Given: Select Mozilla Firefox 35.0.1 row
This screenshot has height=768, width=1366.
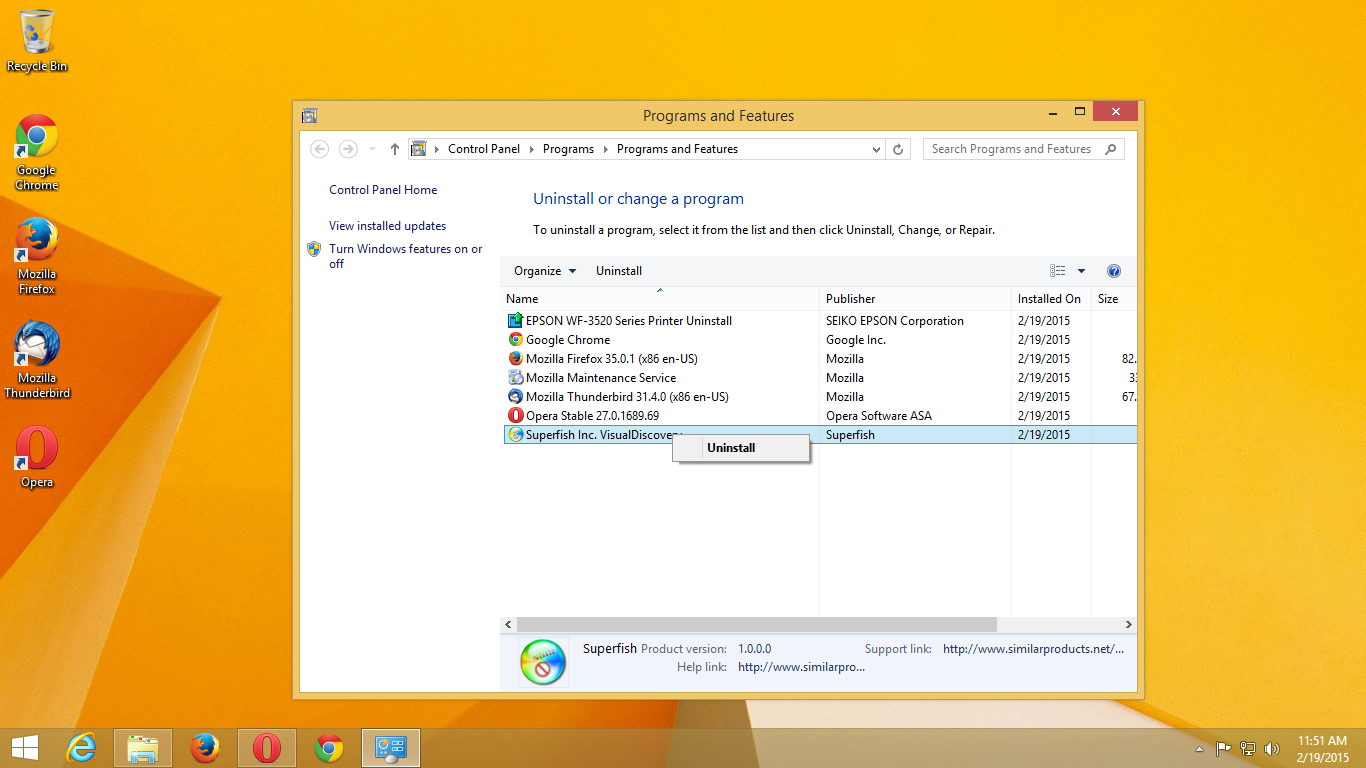Looking at the screenshot, I should 819,359.
